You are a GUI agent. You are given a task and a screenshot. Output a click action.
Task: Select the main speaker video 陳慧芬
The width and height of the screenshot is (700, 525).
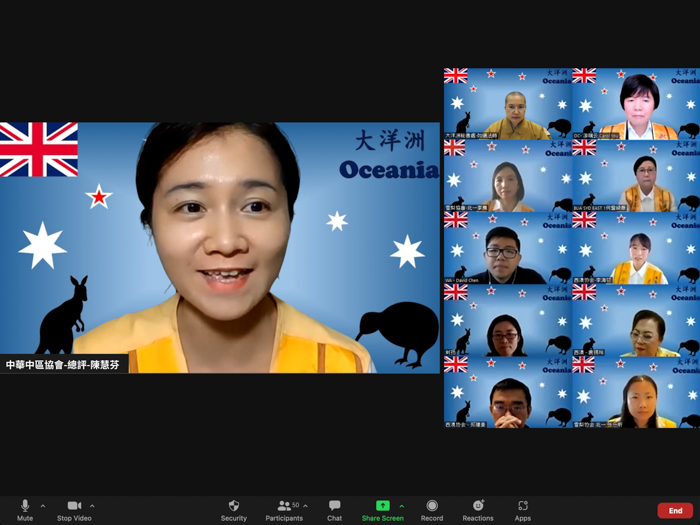point(220,248)
